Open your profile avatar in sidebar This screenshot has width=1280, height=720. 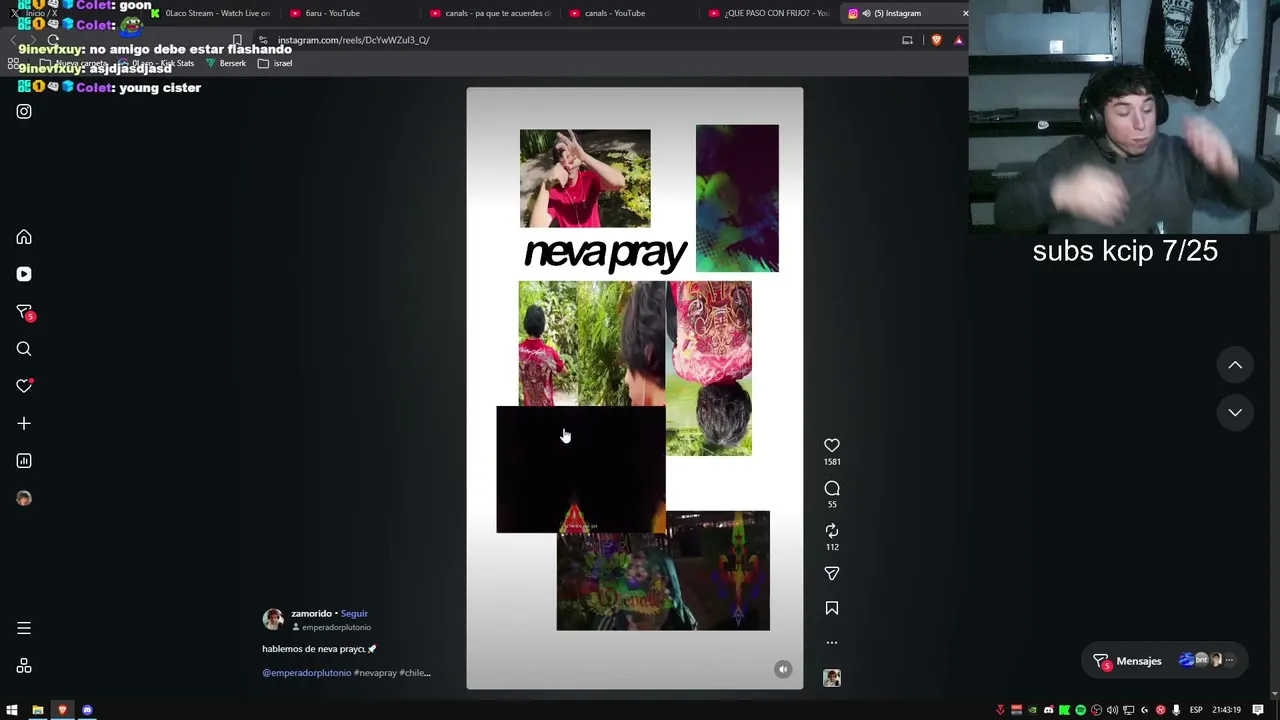click(24, 498)
